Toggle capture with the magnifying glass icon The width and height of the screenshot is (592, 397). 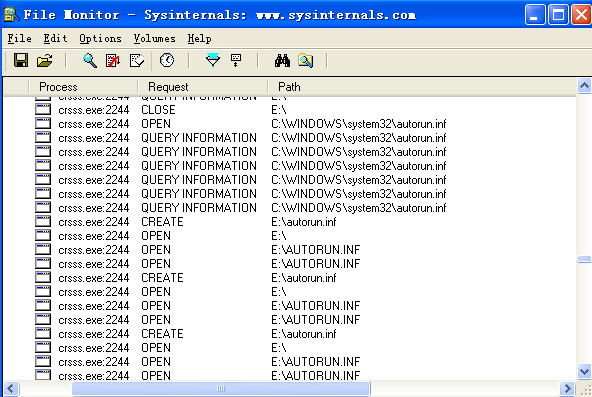[x=90, y=60]
